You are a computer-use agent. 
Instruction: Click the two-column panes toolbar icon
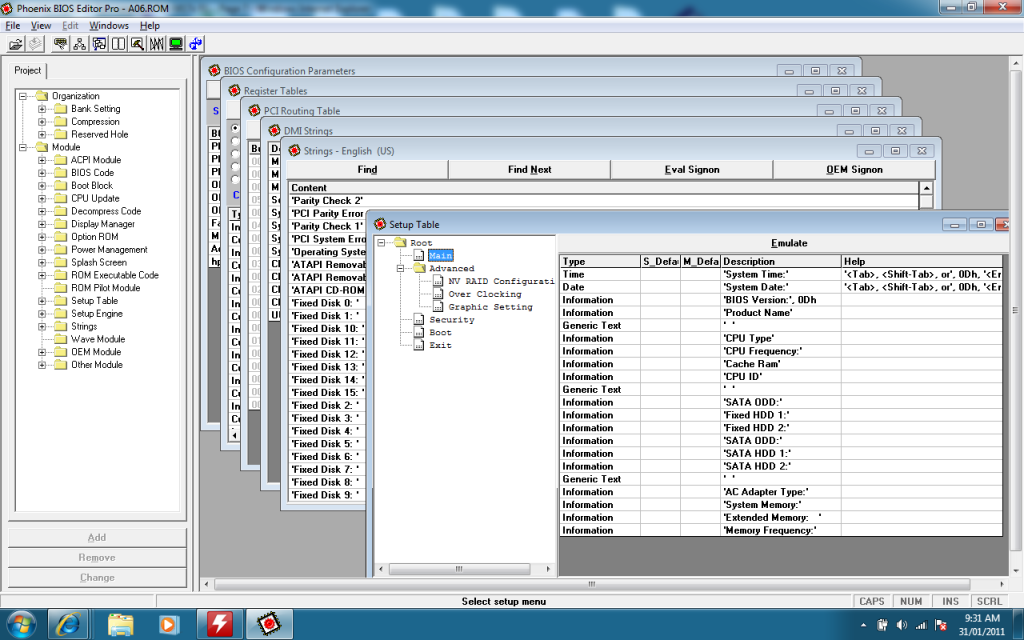pyautogui.click(x=118, y=44)
